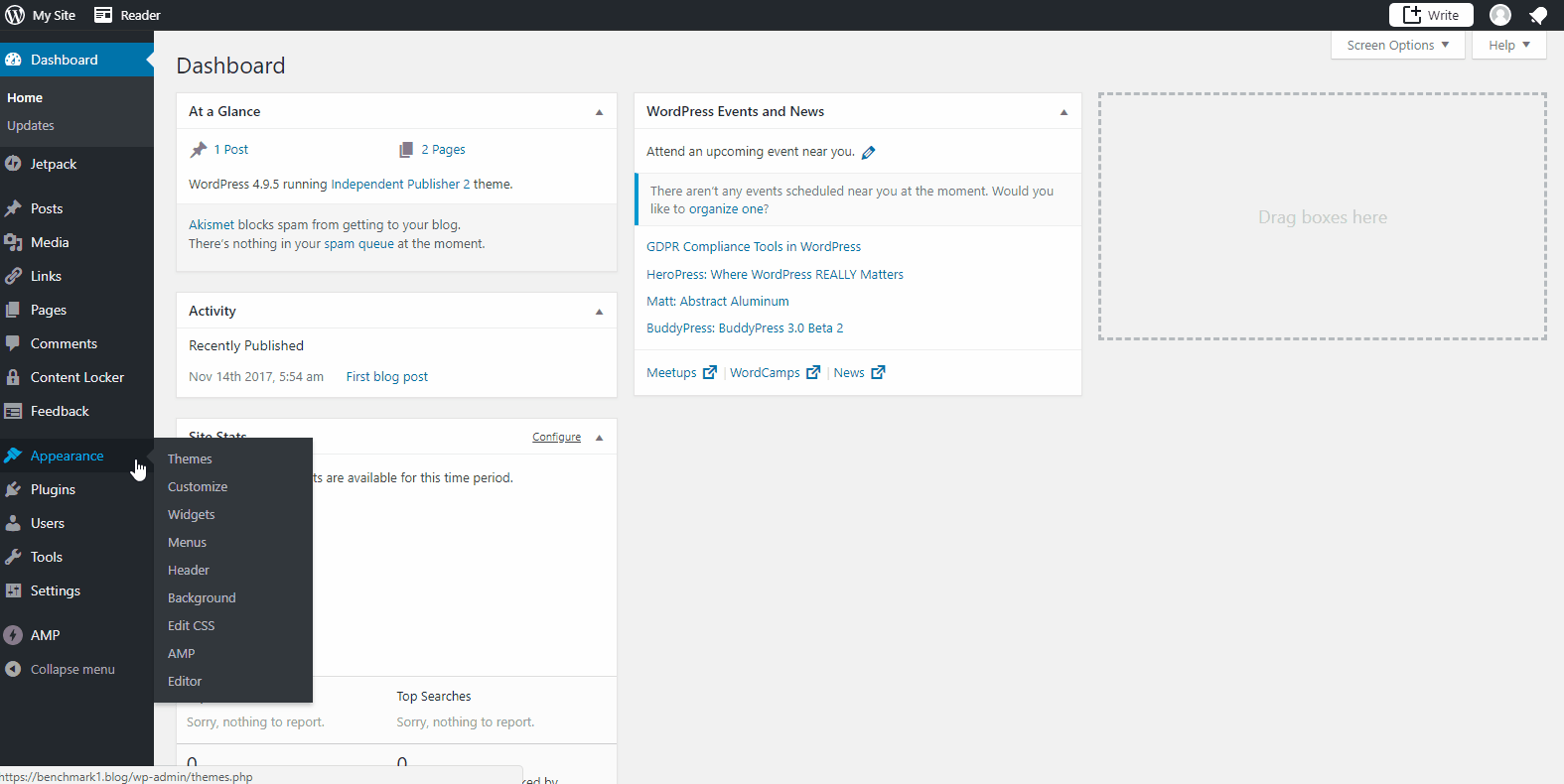The image size is (1564, 784).
Task: Expand Screen Options dropdown
Action: pos(1398,45)
